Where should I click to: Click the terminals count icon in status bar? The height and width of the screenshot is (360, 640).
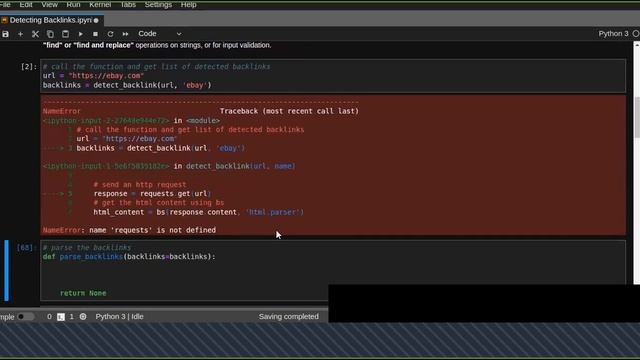click(x=61, y=317)
